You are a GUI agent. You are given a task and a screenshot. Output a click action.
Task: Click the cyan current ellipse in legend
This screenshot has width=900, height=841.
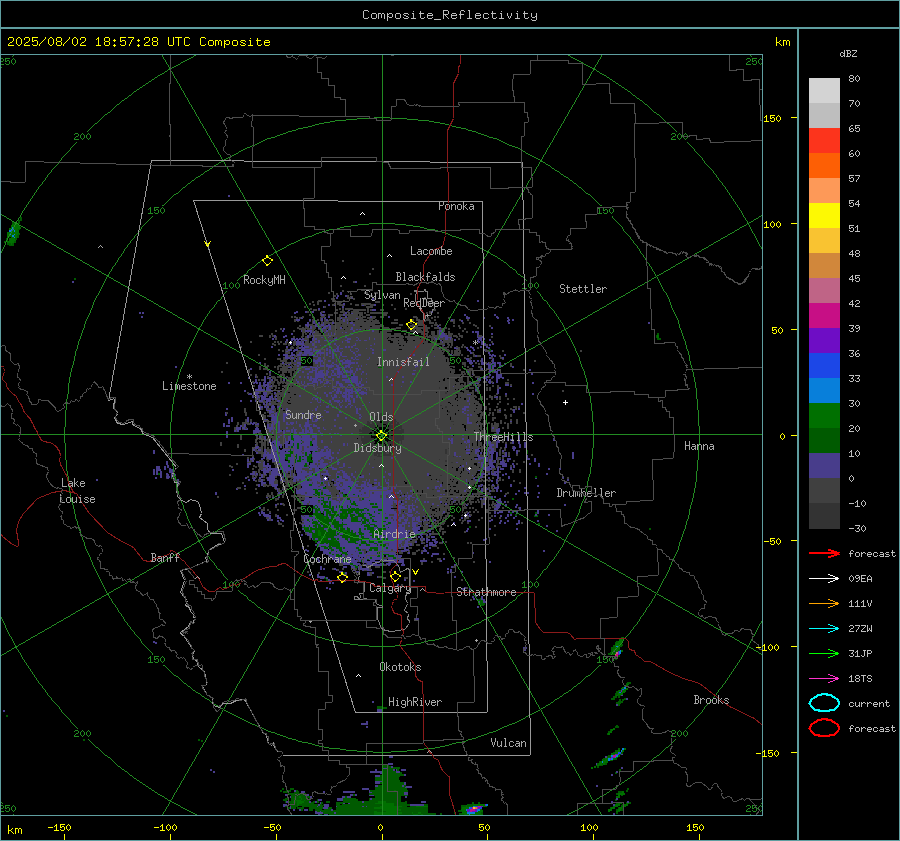[x=824, y=703]
